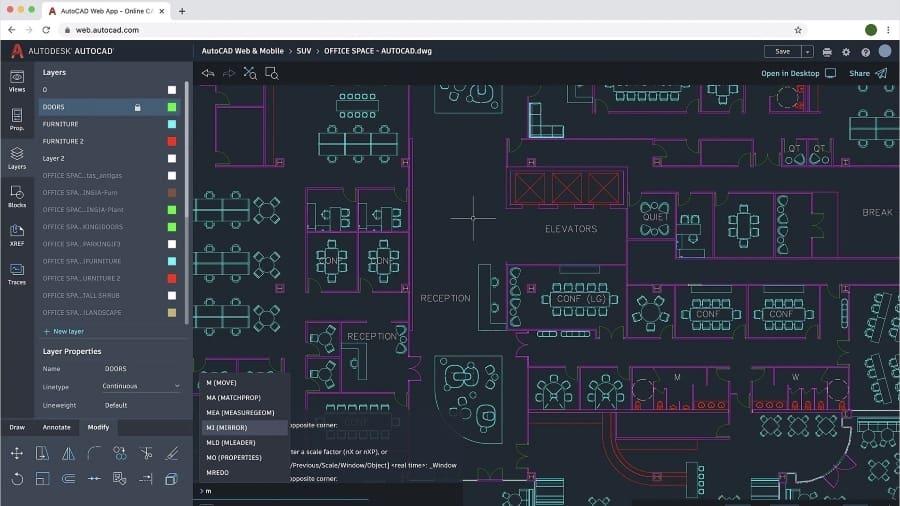Click the Print icon in header
The image size is (900, 506).
click(x=827, y=52)
